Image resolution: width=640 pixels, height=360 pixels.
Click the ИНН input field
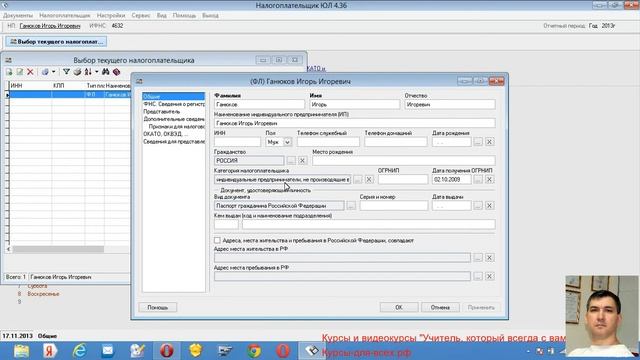point(237,142)
